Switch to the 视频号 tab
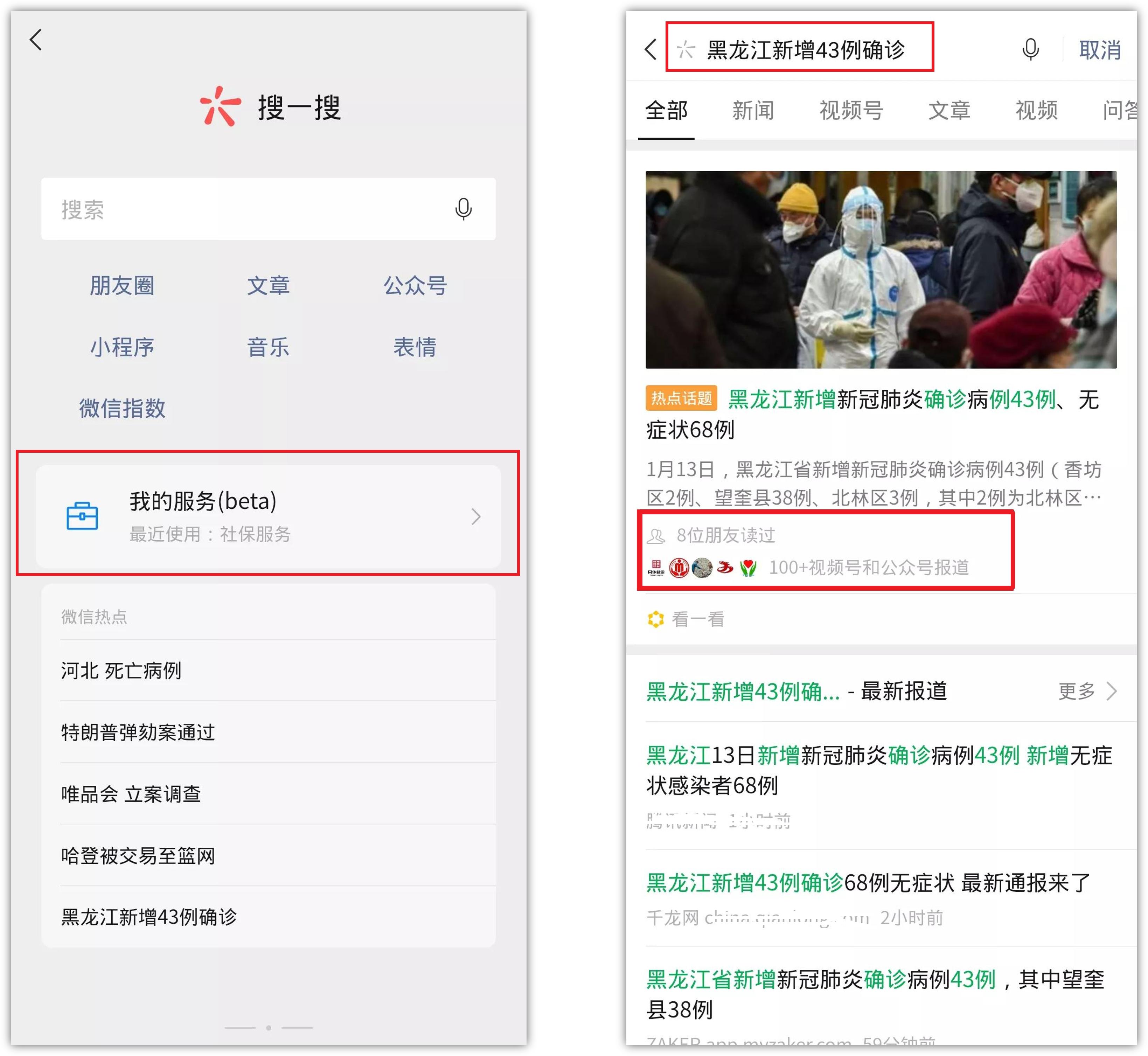1148x1056 pixels. 850,110
